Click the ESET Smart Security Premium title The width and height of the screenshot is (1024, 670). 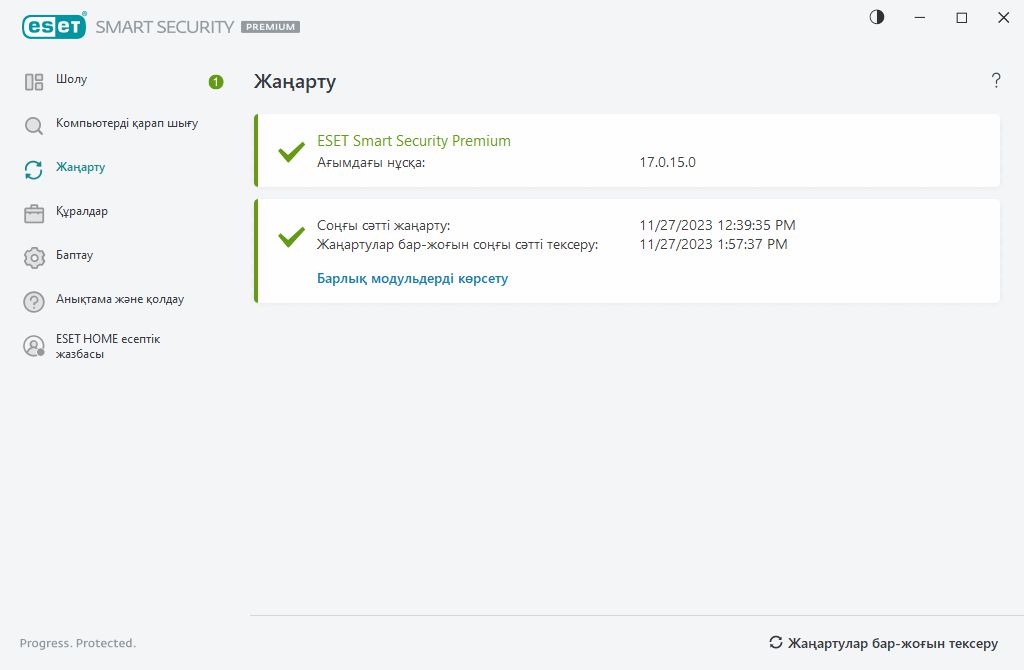pos(413,141)
